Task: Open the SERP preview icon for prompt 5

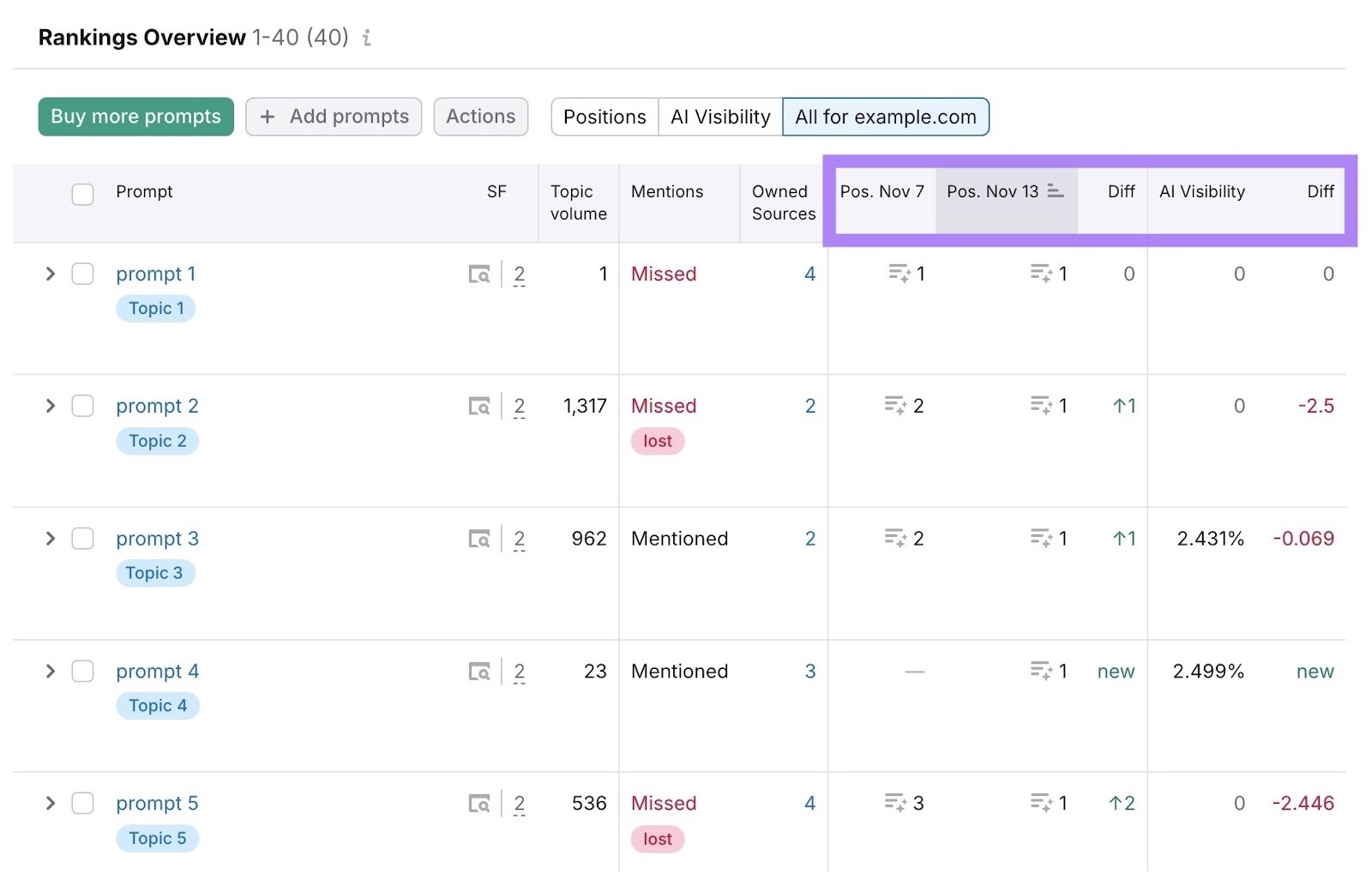Action: pyautogui.click(x=481, y=804)
